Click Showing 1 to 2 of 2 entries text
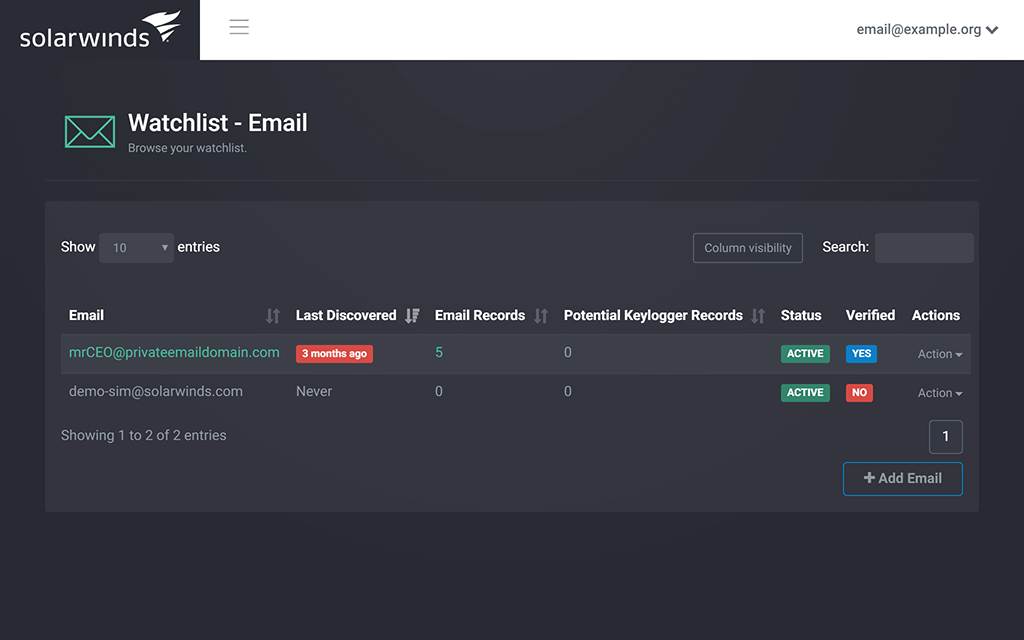 144,436
